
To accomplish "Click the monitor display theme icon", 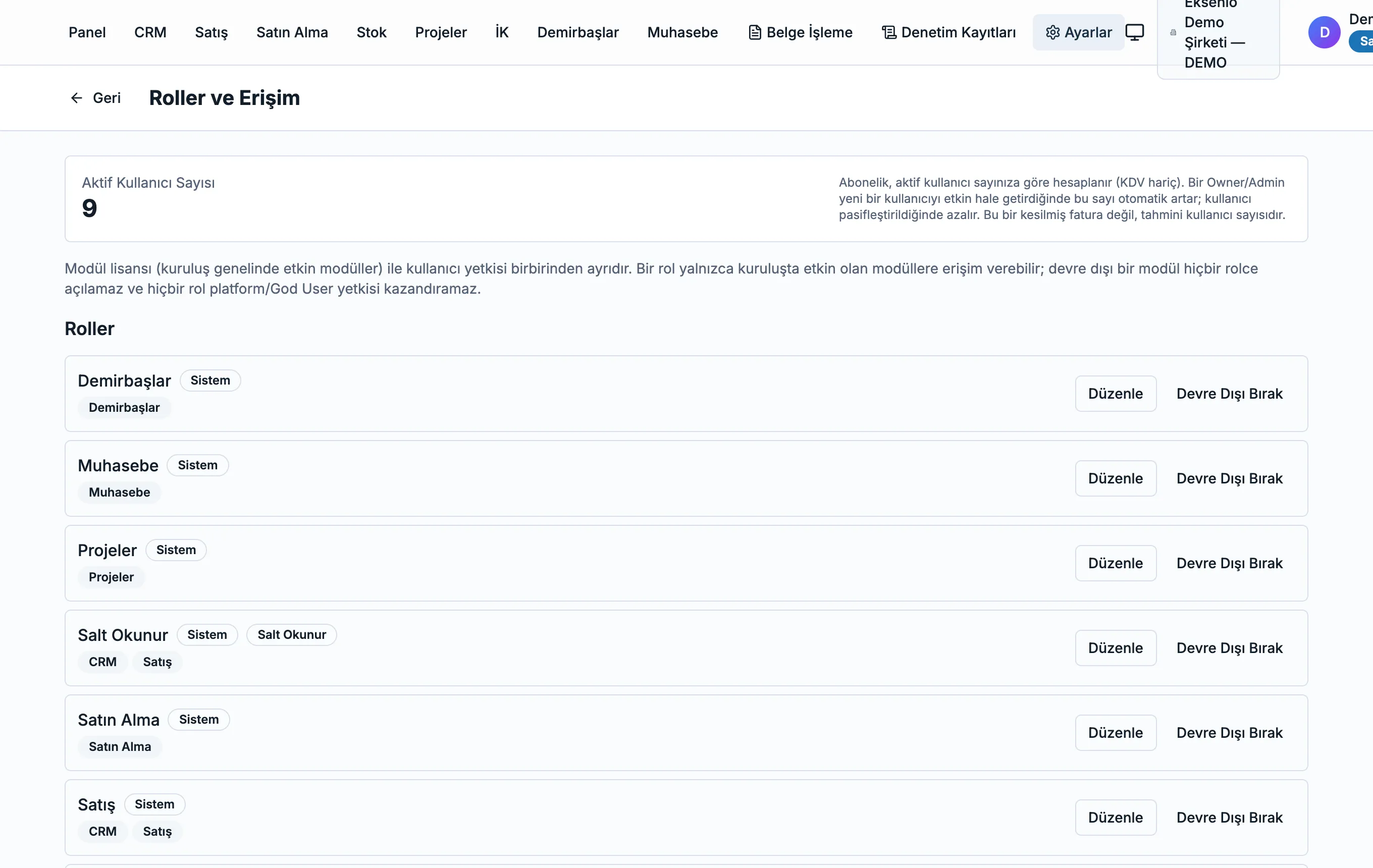I will 1135,32.
